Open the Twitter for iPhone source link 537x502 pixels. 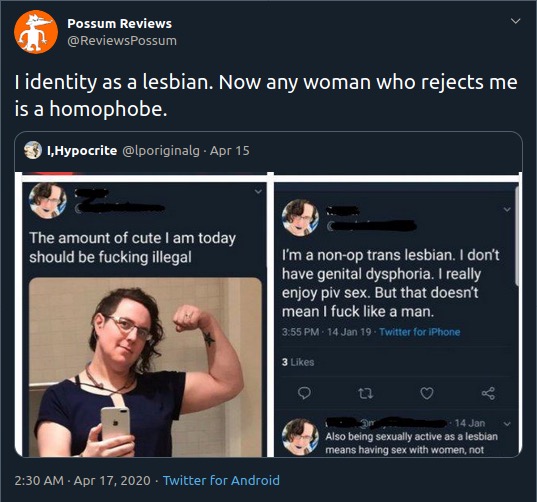coord(420,332)
